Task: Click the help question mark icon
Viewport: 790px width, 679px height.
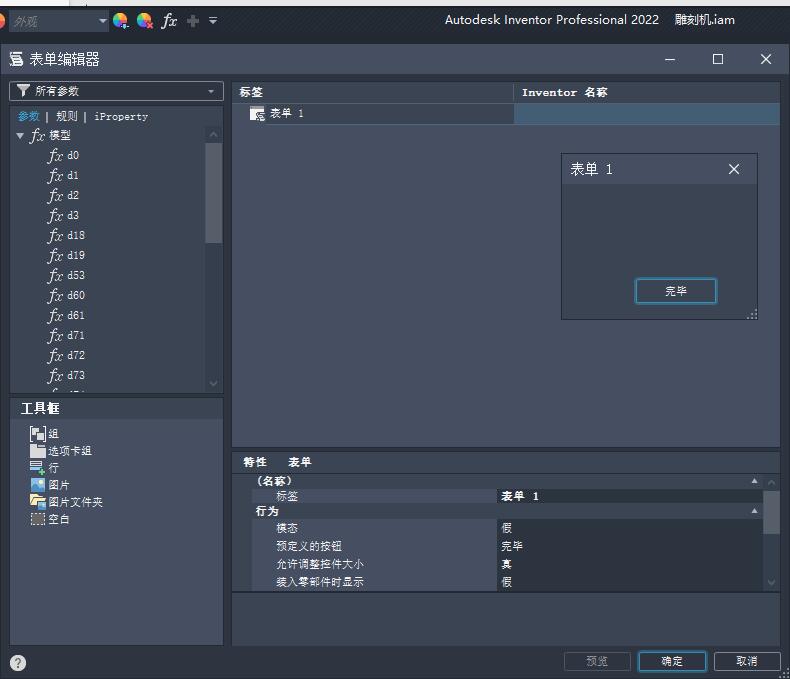Action: [18, 663]
